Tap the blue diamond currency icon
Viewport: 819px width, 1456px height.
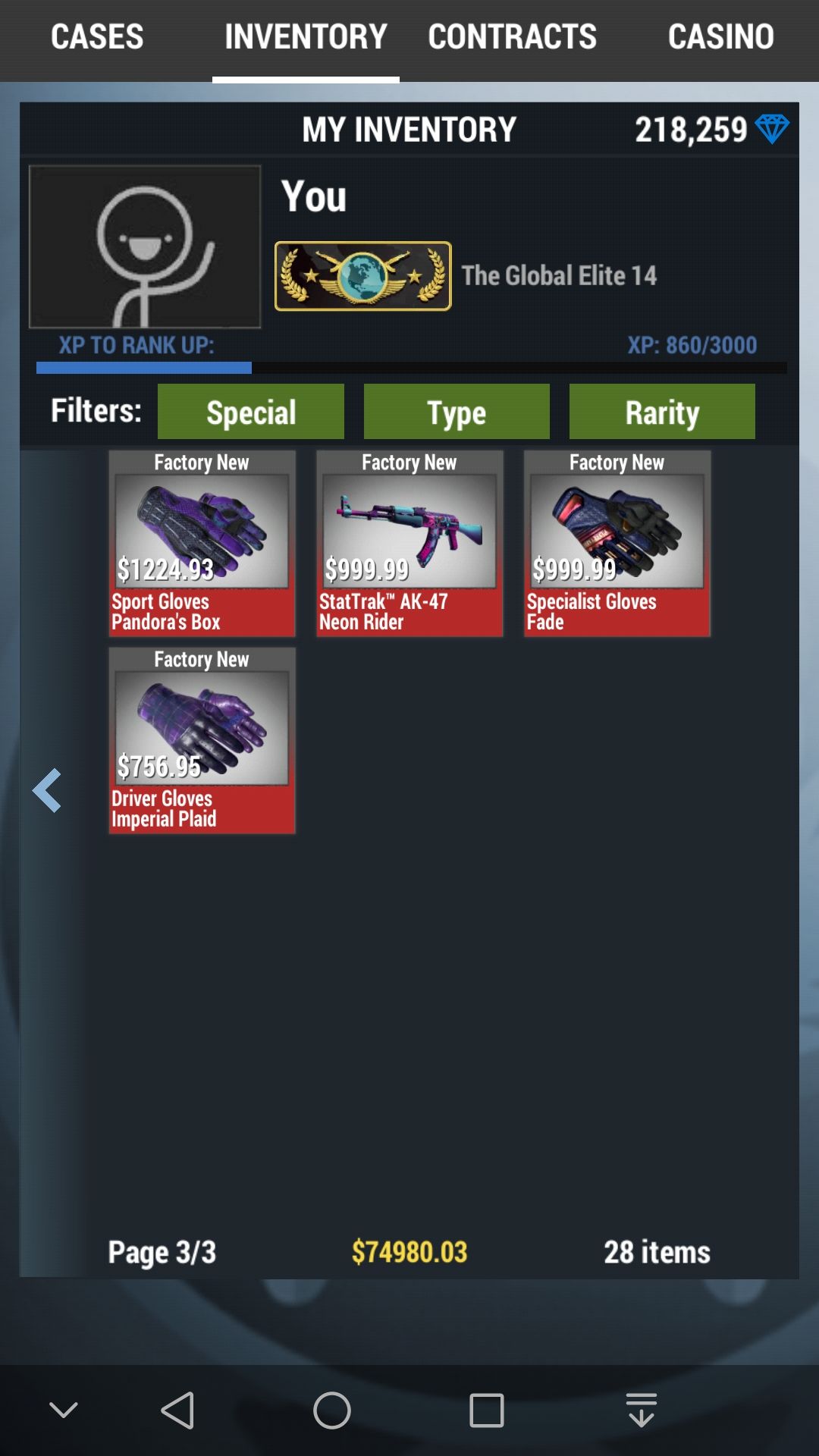[x=772, y=129]
